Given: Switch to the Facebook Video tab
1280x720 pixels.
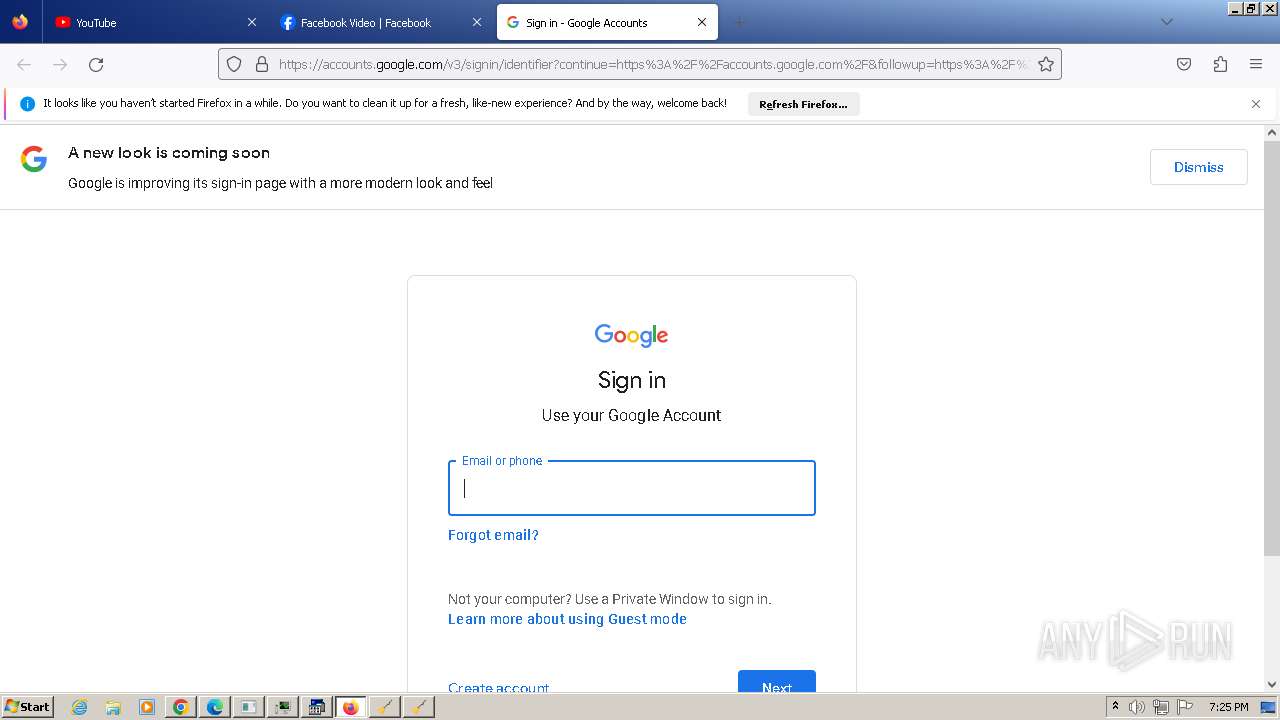Looking at the screenshot, I should click(x=382, y=22).
